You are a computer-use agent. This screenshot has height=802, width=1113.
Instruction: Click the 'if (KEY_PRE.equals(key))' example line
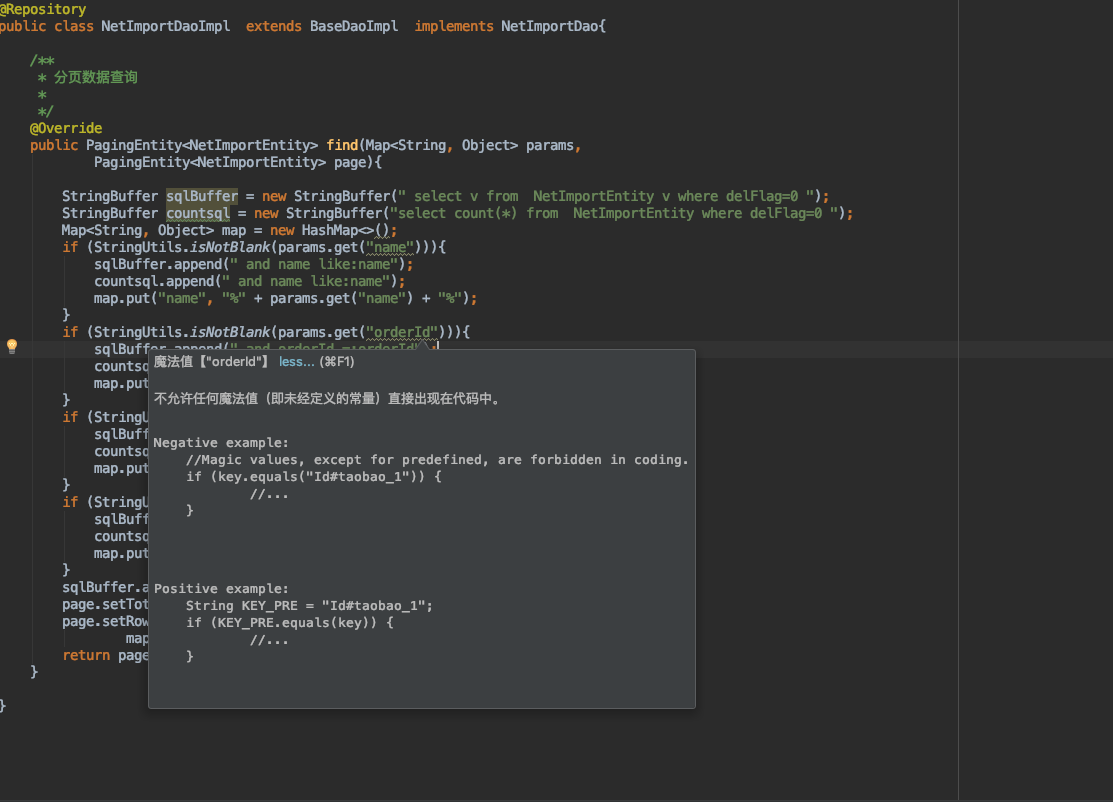coord(290,623)
